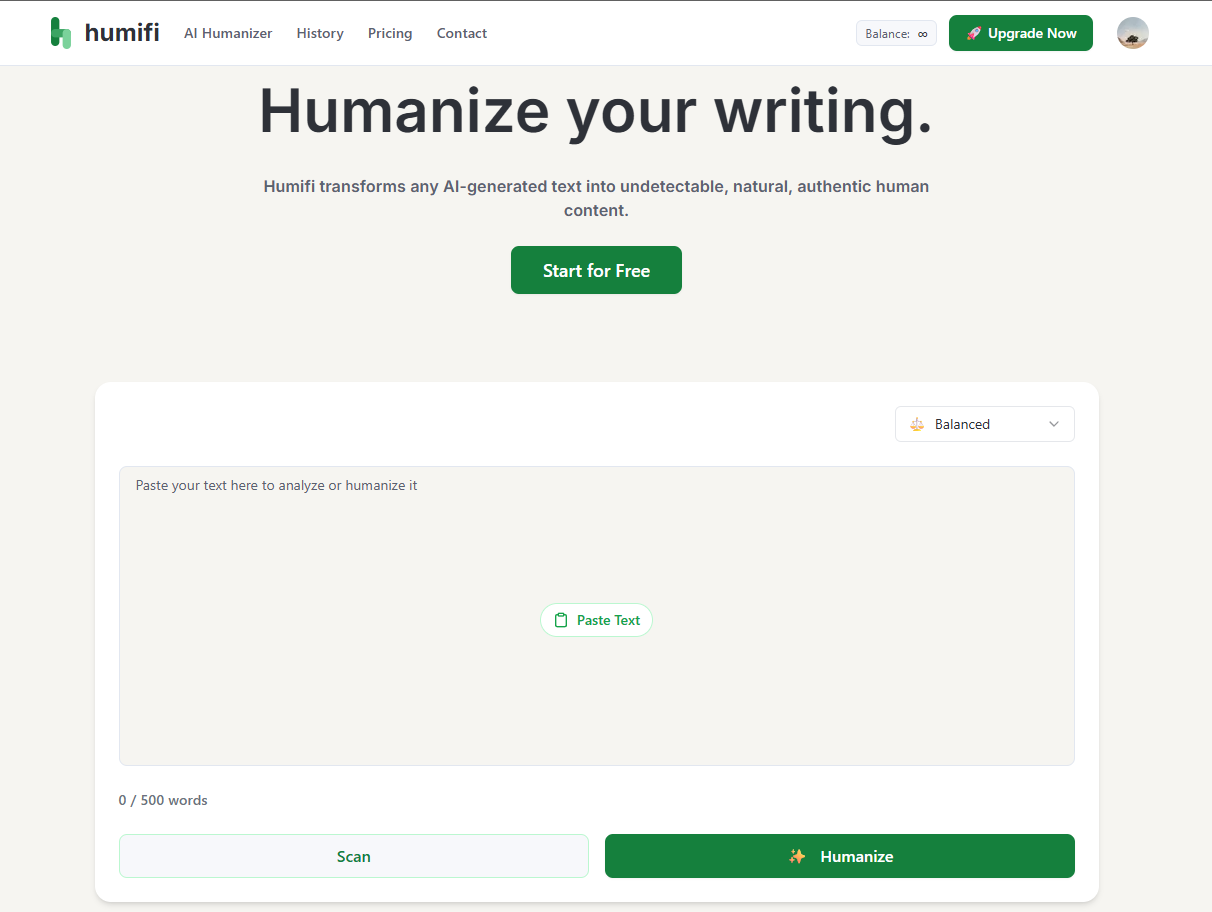The height and width of the screenshot is (912, 1212).
Task: Click the humifi brand name text
Action: click(x=122, y=33)
